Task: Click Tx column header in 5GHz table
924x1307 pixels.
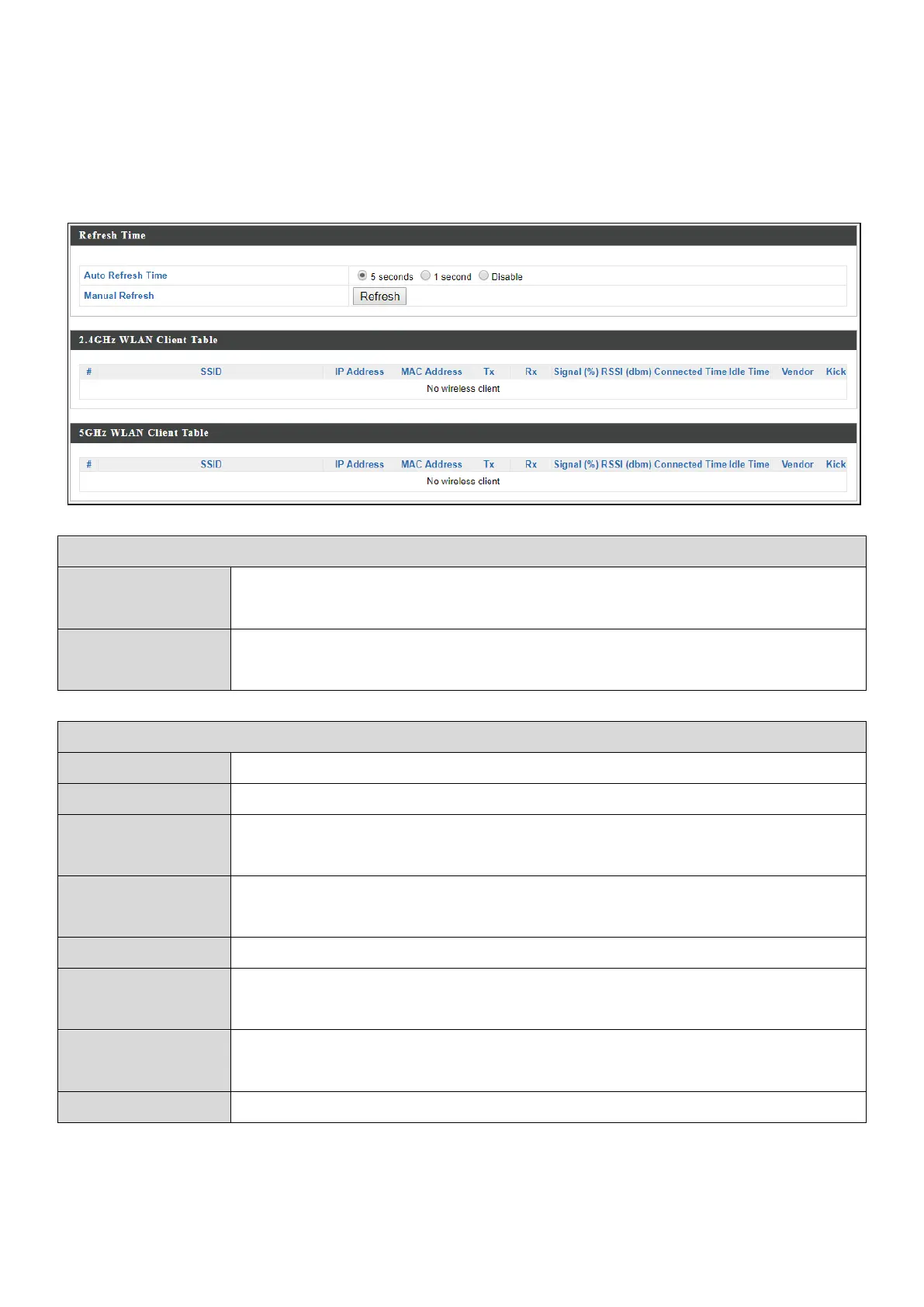Action: tap(489, 464)
